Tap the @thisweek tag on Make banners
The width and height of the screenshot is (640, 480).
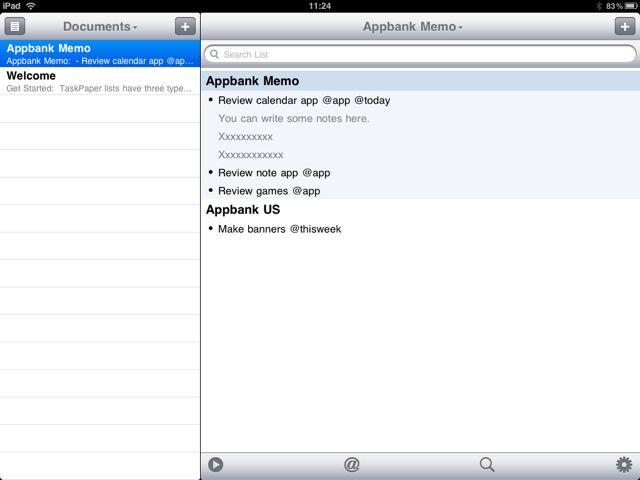click(315, 229)
